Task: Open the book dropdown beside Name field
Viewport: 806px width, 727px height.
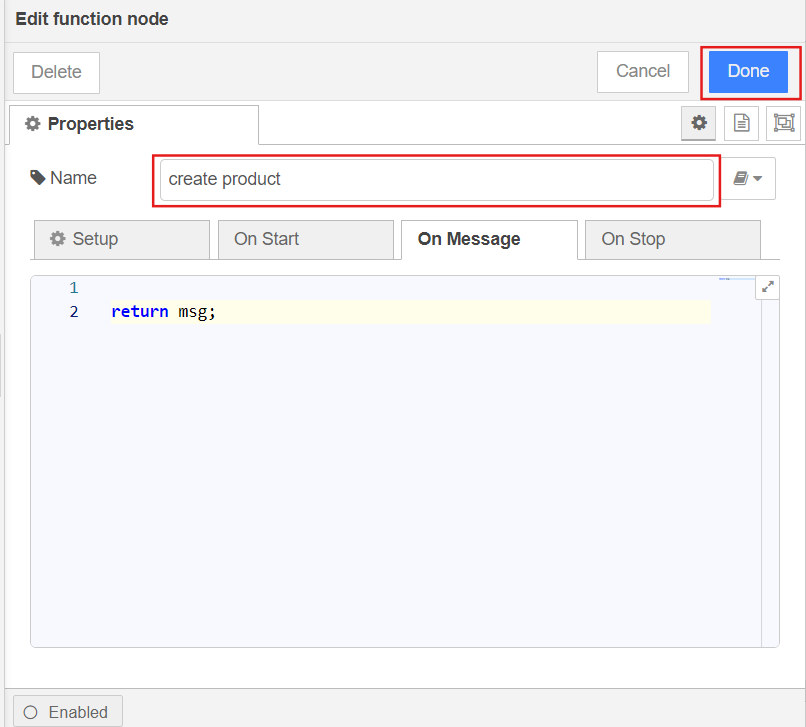Action: [x=748, y=179]
